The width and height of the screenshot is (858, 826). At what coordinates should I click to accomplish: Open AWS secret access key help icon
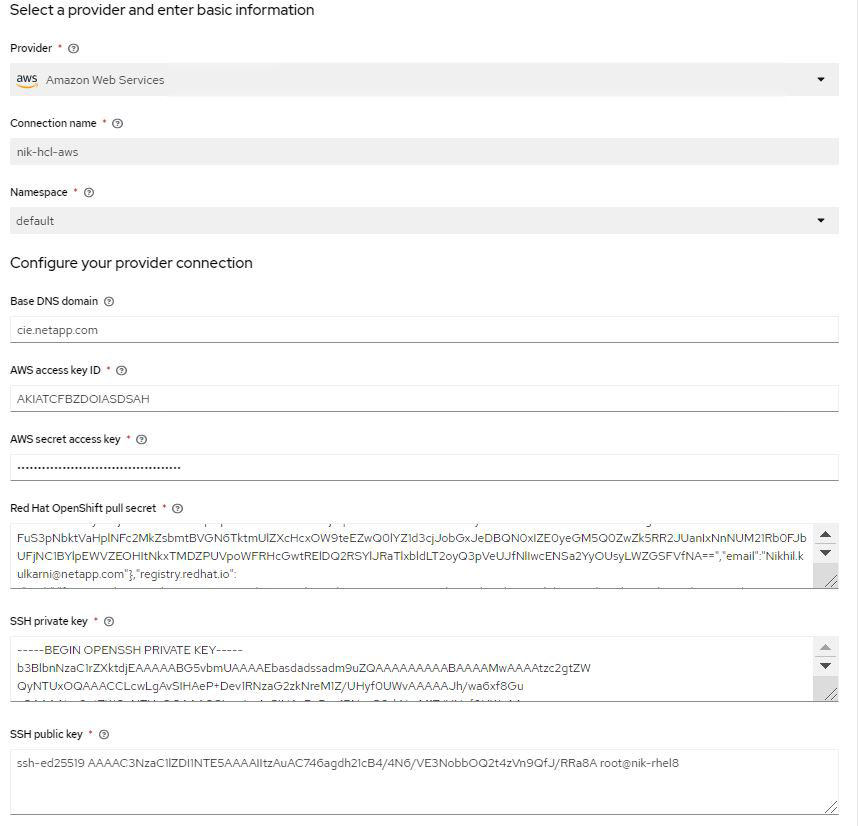tap(141, 439)
